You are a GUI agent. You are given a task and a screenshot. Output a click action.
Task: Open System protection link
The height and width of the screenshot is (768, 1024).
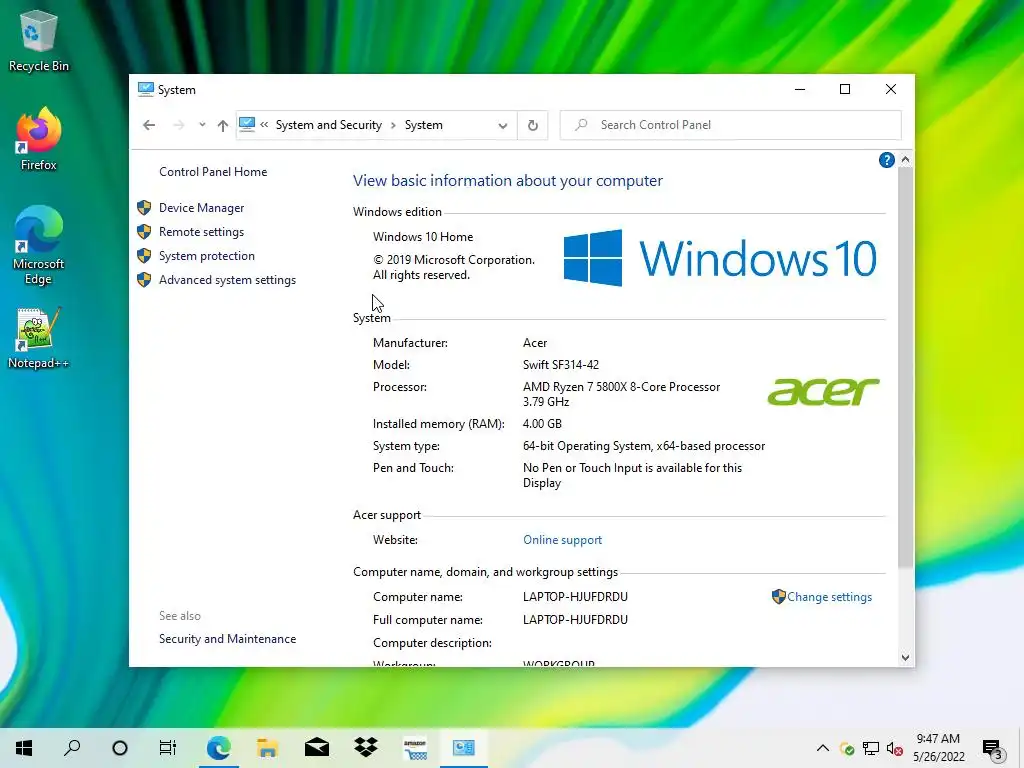coord(206,256)
